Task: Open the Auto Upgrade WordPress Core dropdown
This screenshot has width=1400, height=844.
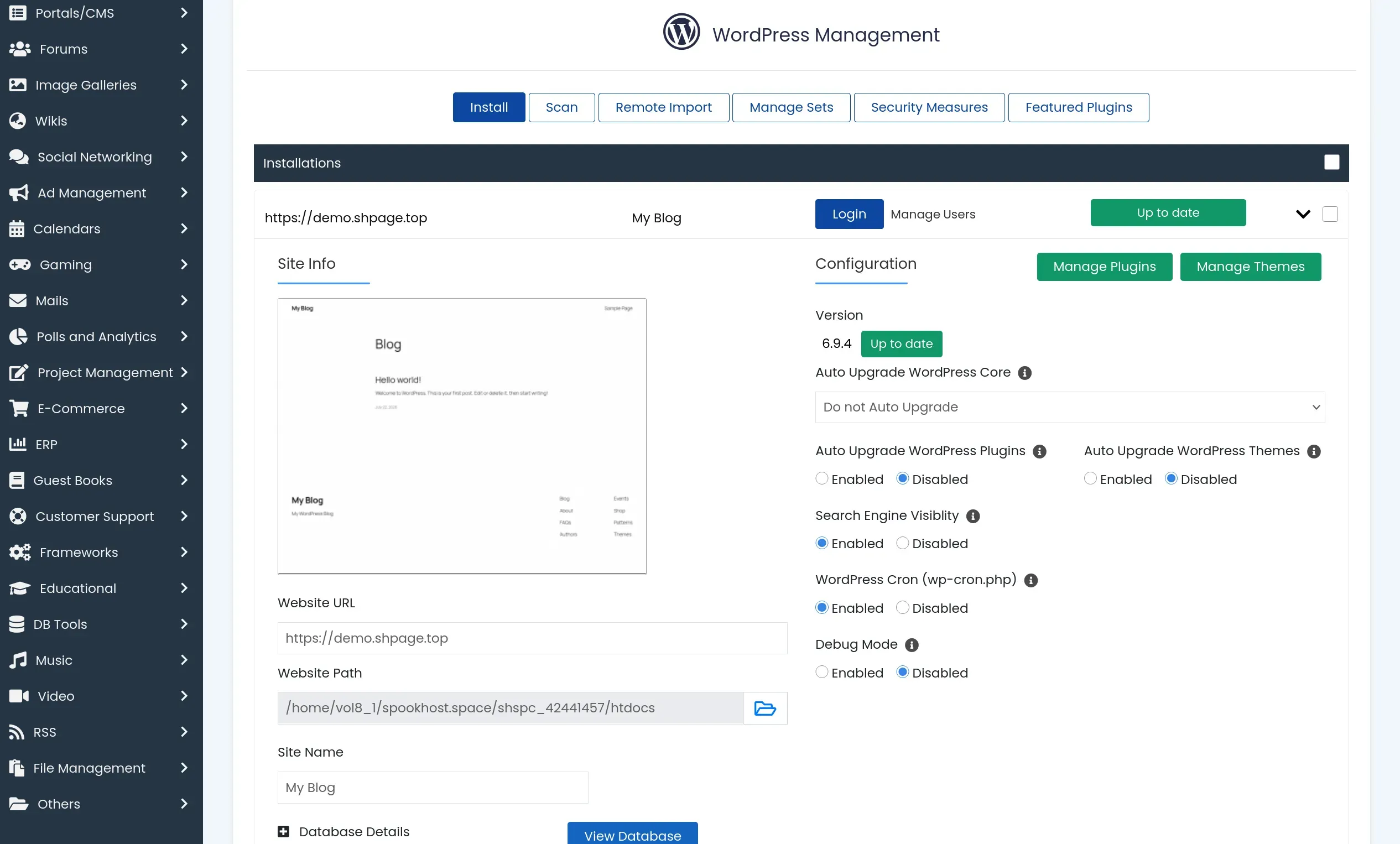Action: click(1069, 407)
